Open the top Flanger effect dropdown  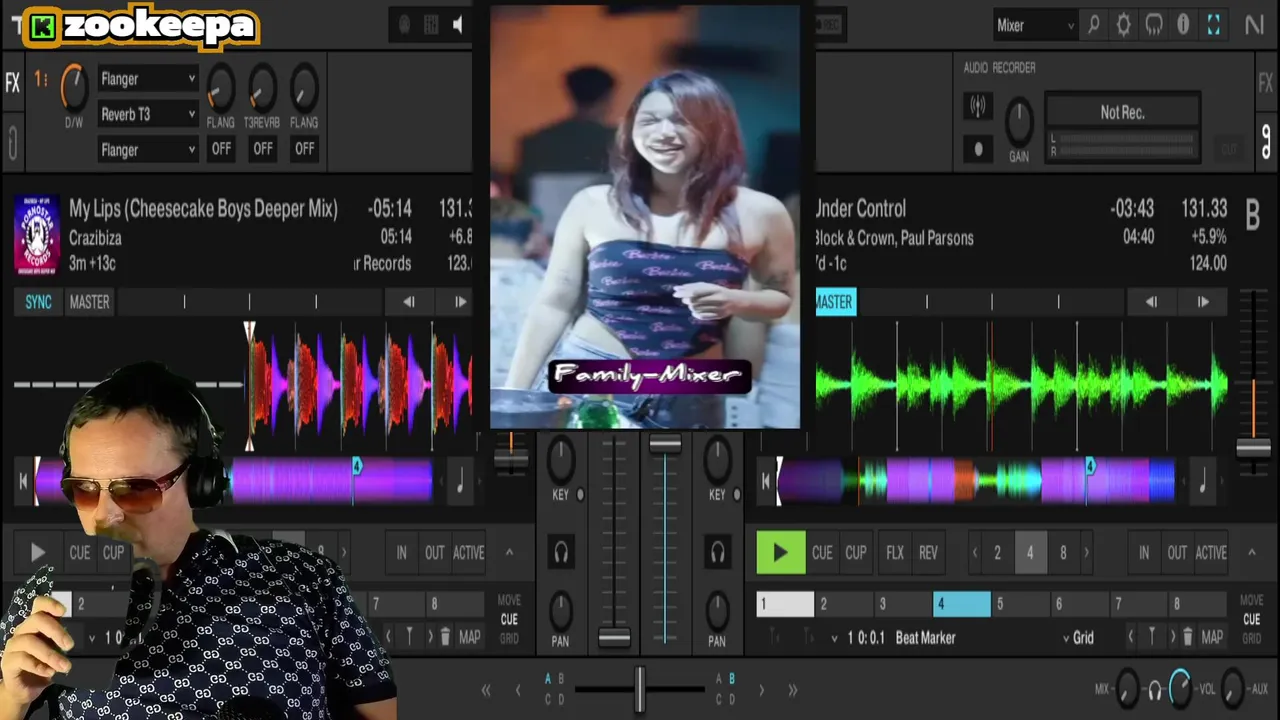coord(147,79)
